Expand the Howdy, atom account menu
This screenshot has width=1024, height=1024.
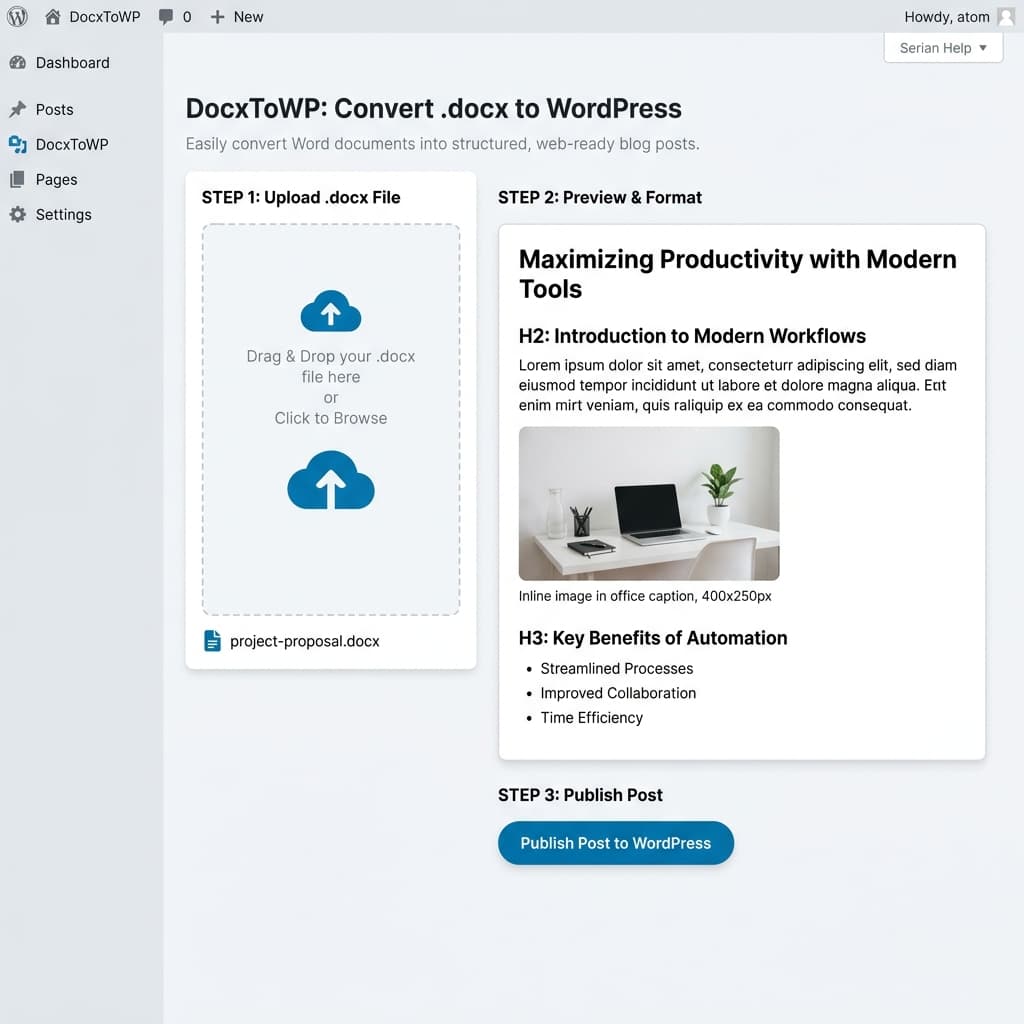click(947, 16)
